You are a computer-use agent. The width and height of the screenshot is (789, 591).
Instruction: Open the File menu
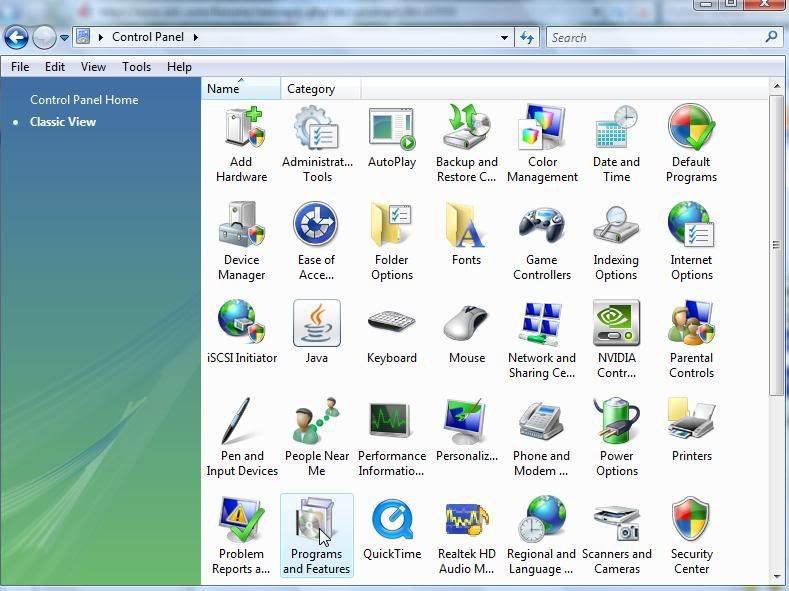pos(20,67)
